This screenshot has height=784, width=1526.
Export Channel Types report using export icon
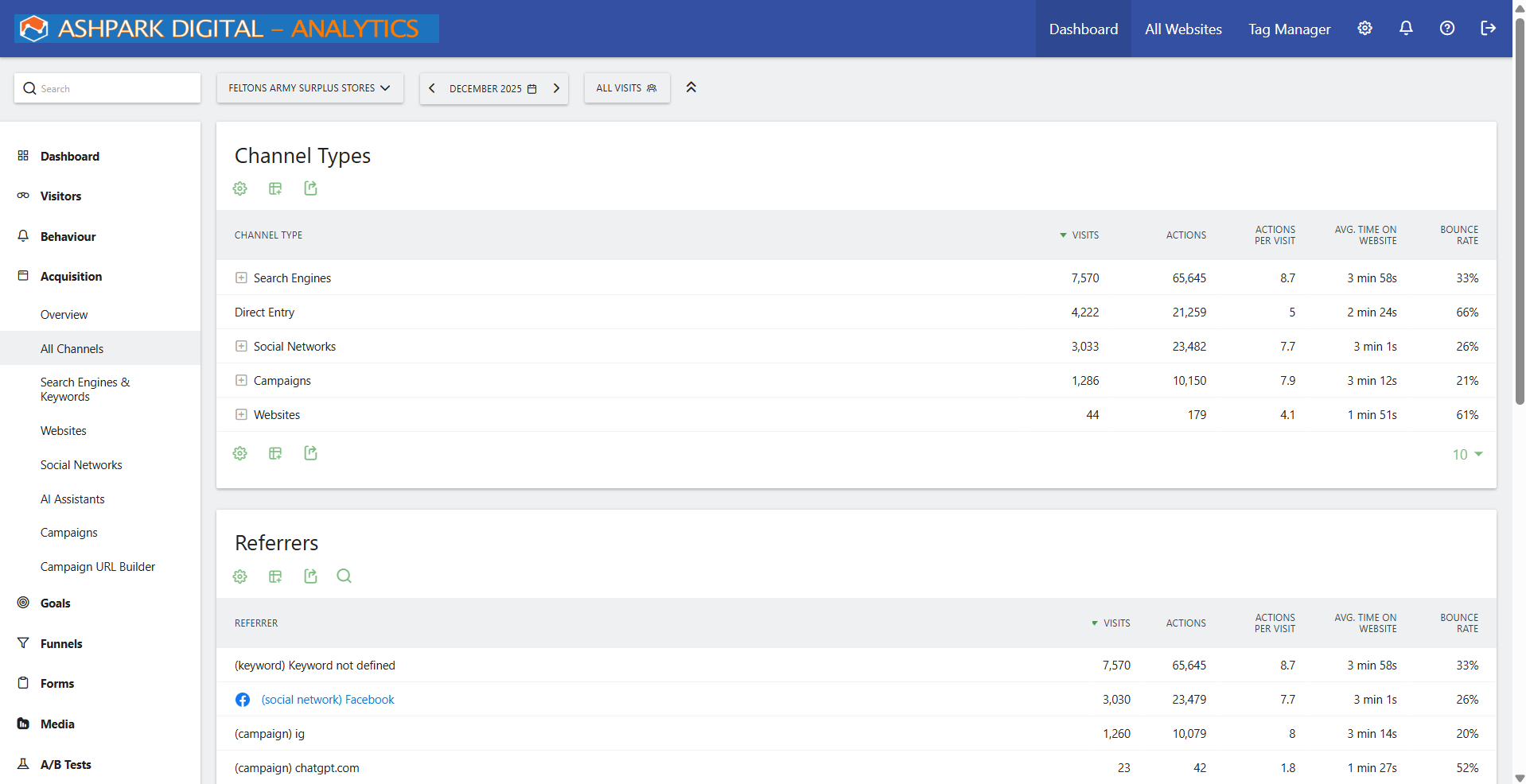310,188
